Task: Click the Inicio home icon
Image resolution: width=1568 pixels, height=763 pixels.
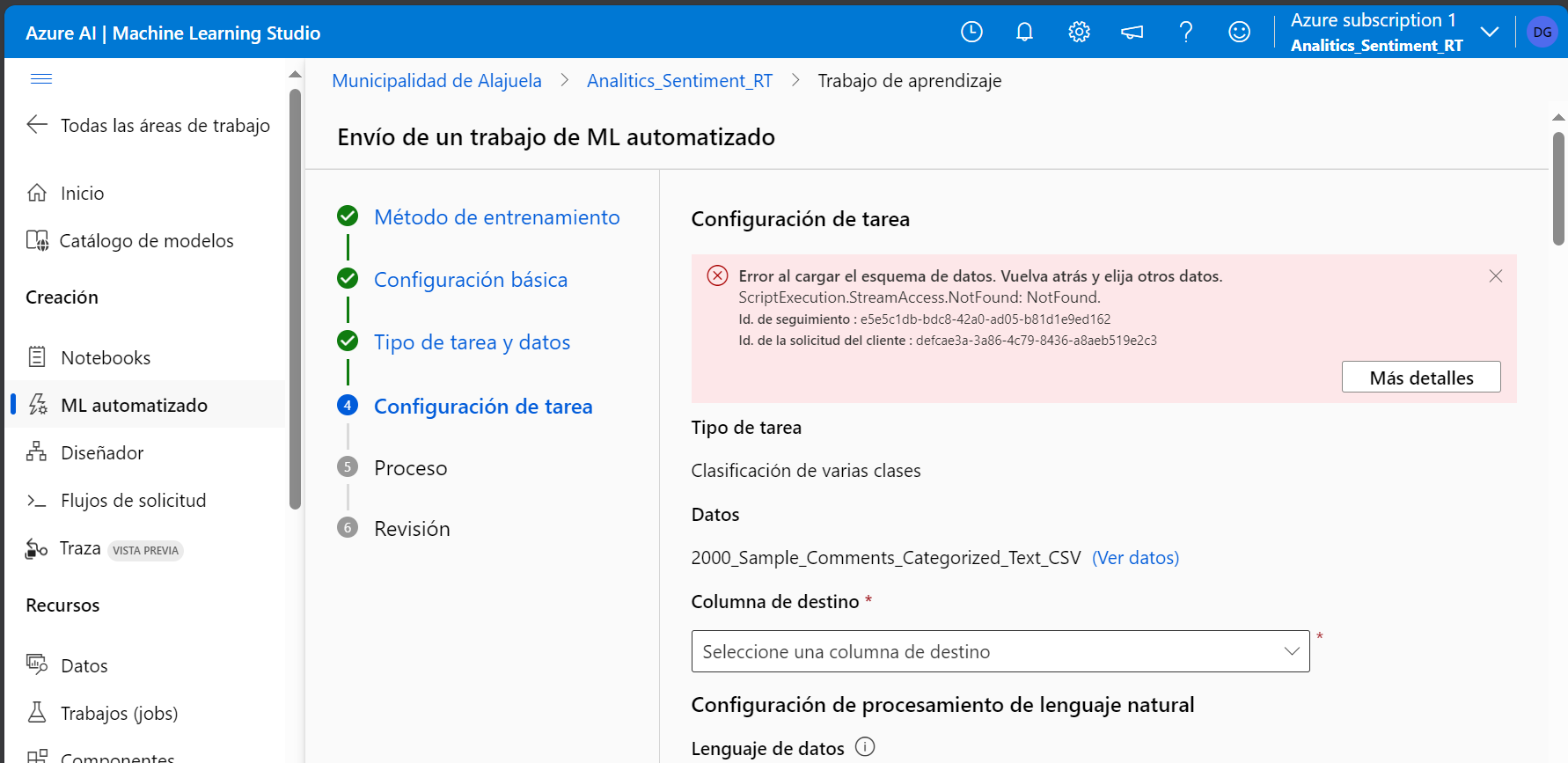Action: point(37,193)
